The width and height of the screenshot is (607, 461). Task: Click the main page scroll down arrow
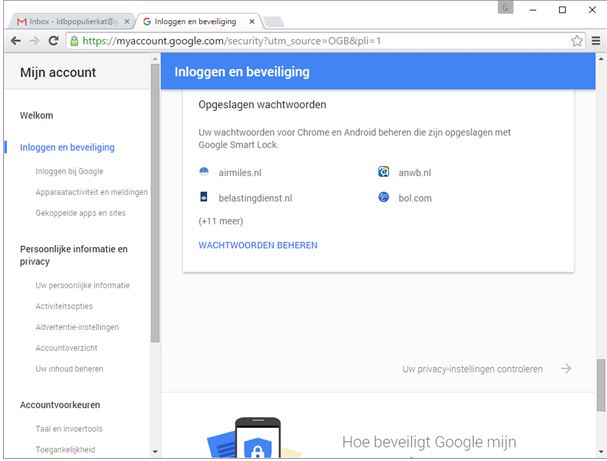click(x=601, y=451)
